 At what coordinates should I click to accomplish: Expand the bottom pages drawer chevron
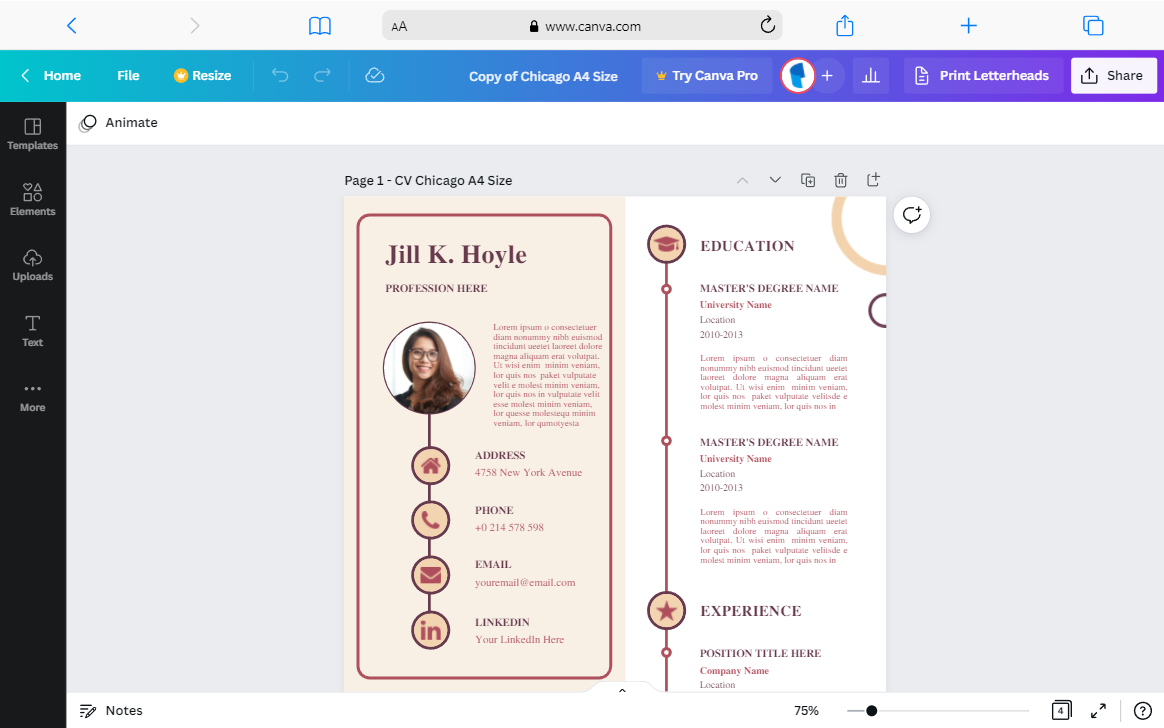[622, 690]
